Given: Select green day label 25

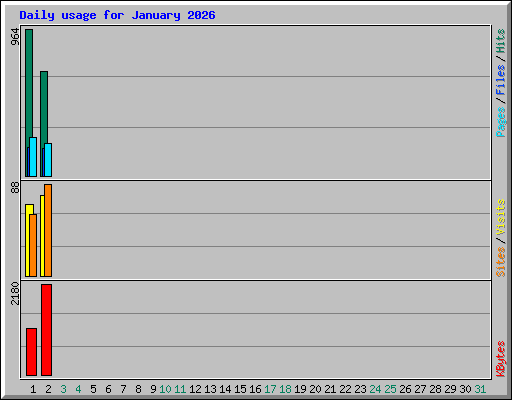Looking at the screenshot, I should (390, 389).
